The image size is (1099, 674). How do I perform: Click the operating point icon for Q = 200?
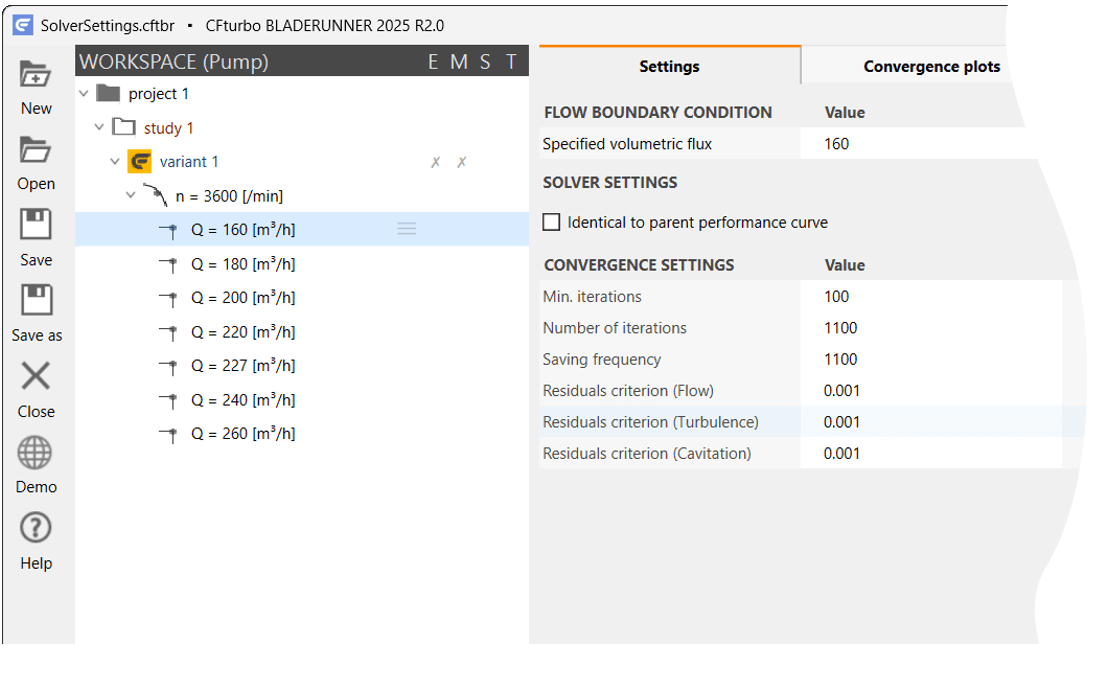click(x=168, y=298)
